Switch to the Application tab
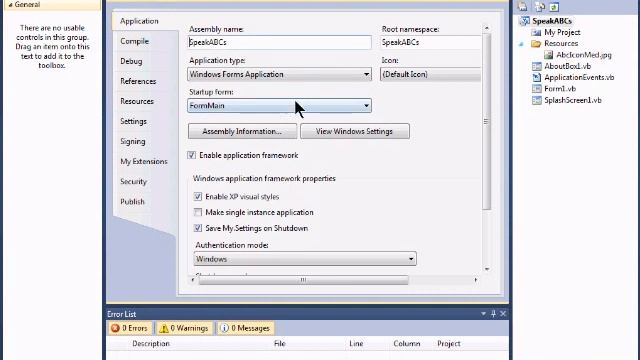This screenshot has width=640, height=360. click(x=139, y=21)
